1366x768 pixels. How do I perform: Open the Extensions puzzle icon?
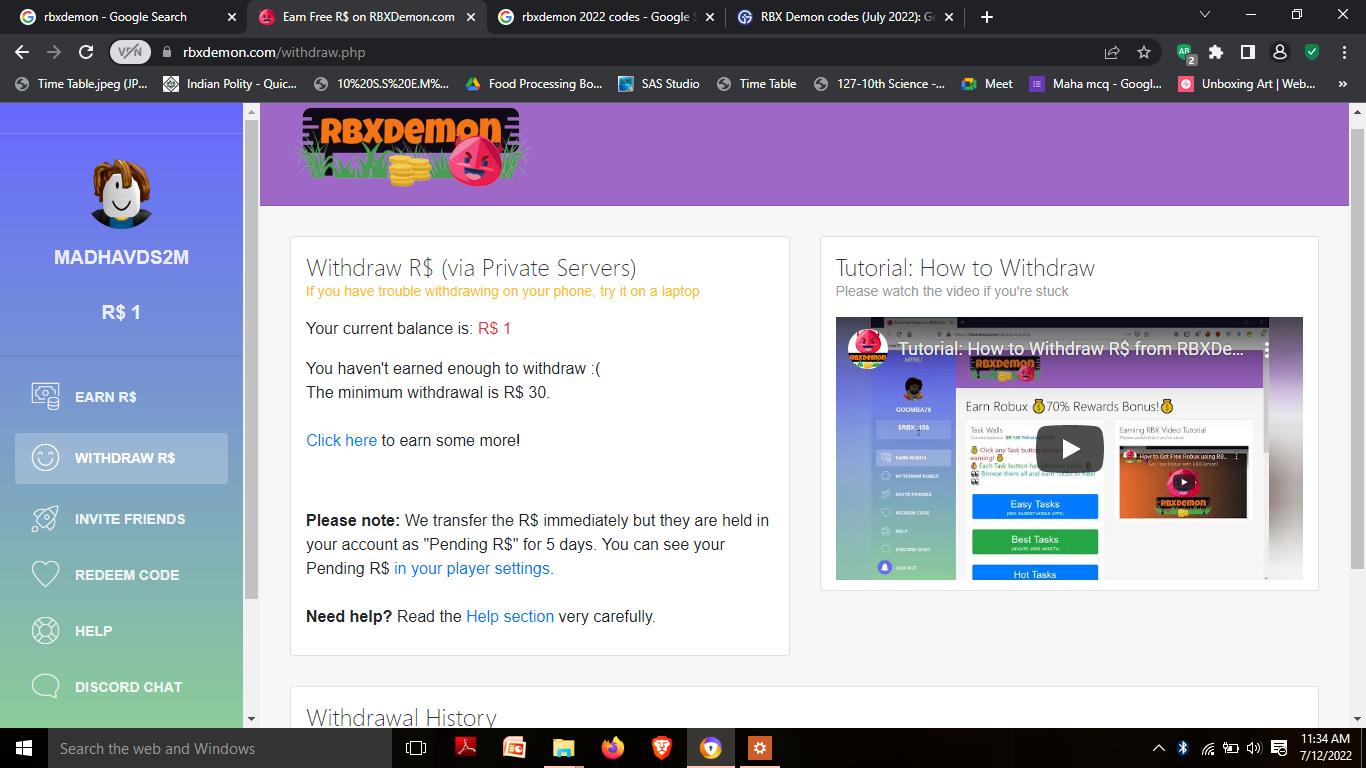[1216, 52]
